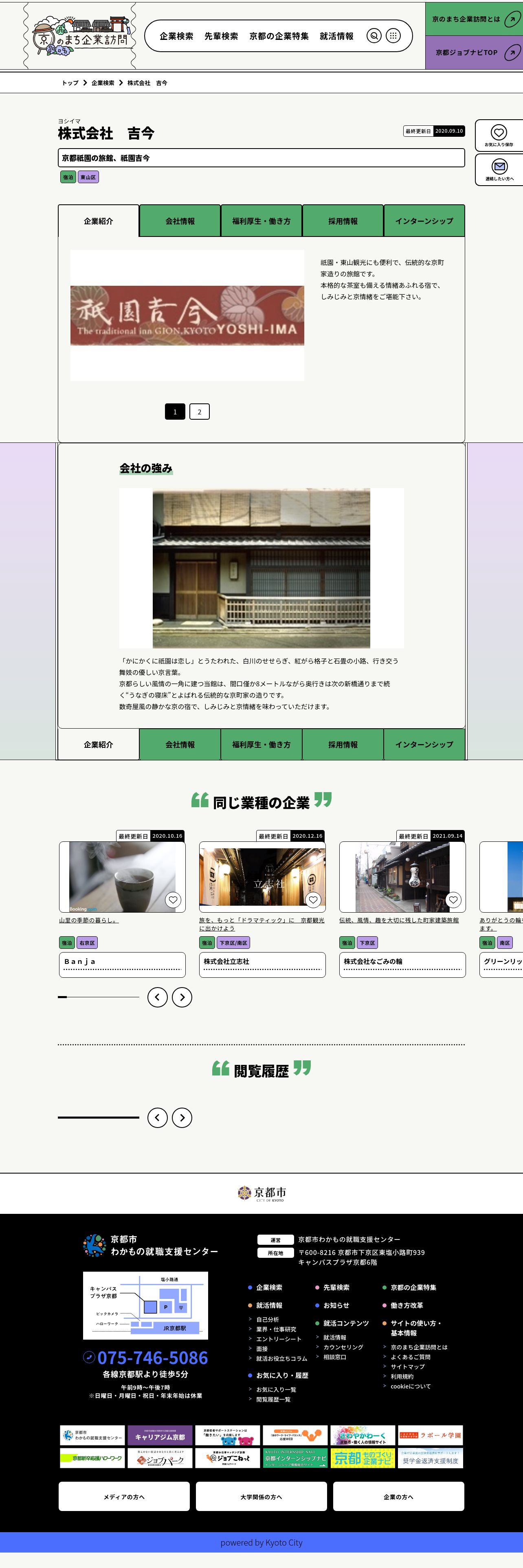Open the 京都新卒応援ハローワーク banner
523x1568 pixels.
92,1458
